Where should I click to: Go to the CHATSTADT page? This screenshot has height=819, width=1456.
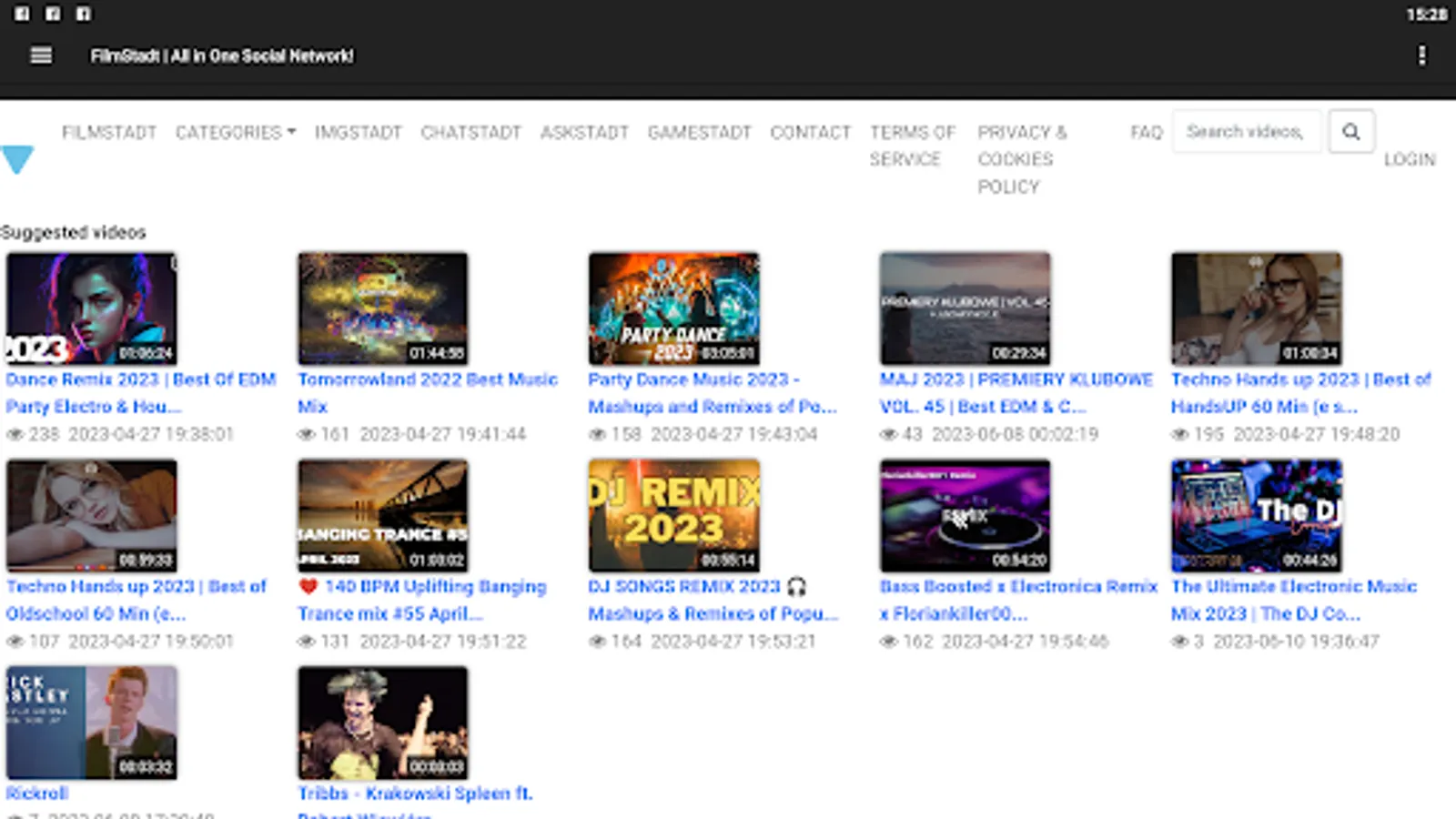coord(470,133)
